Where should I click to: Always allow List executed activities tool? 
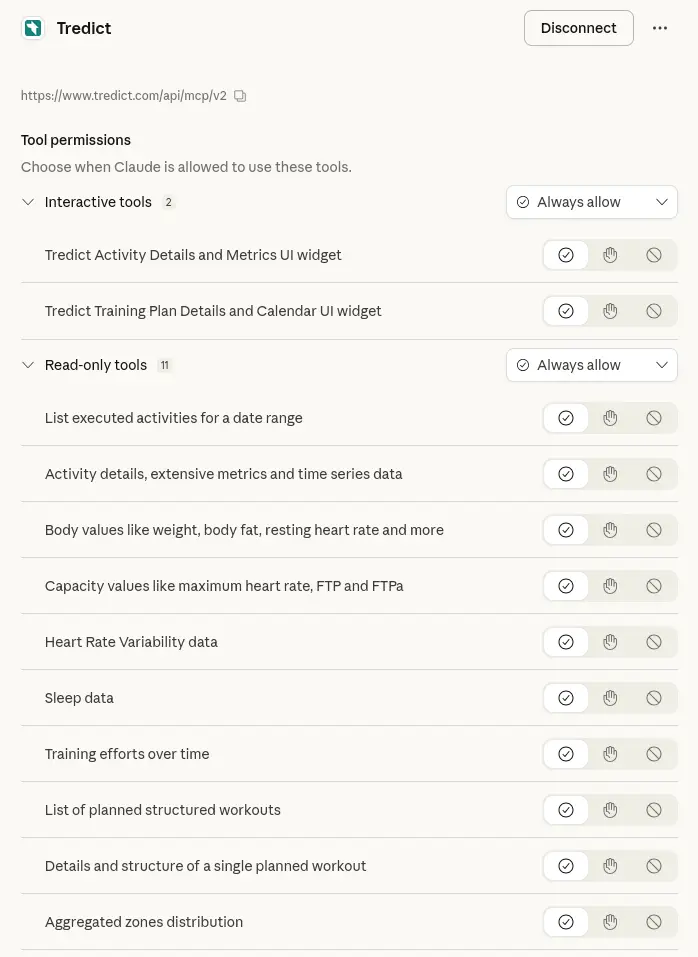pyautogui.click(x=566, y=418)
